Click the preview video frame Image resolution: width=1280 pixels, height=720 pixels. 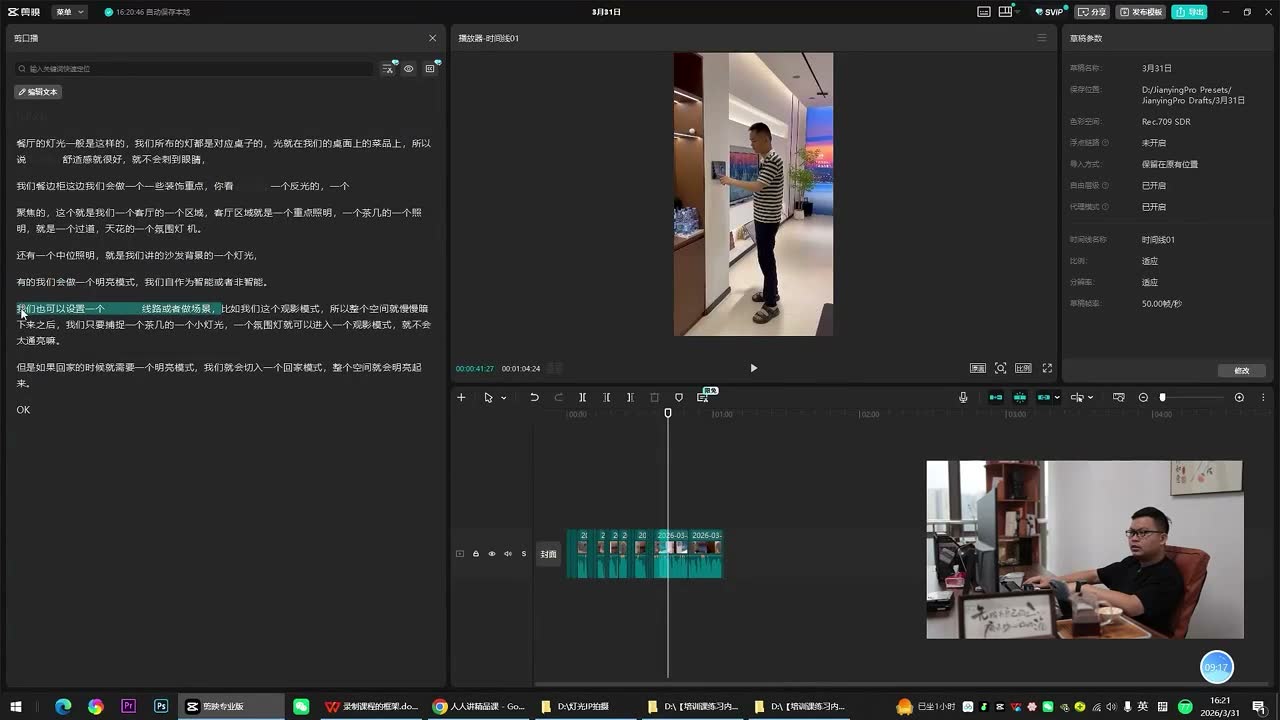[x=753, y=194]
